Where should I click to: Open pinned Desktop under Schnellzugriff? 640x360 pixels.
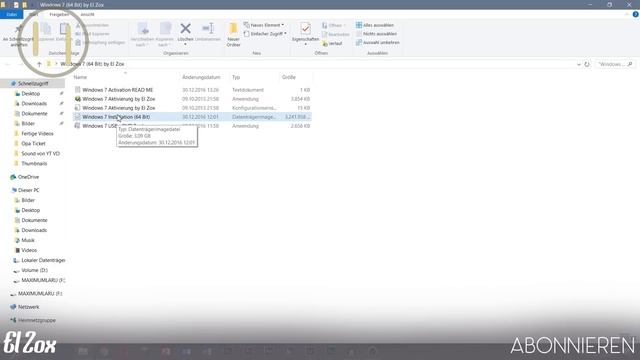point(31,93)
